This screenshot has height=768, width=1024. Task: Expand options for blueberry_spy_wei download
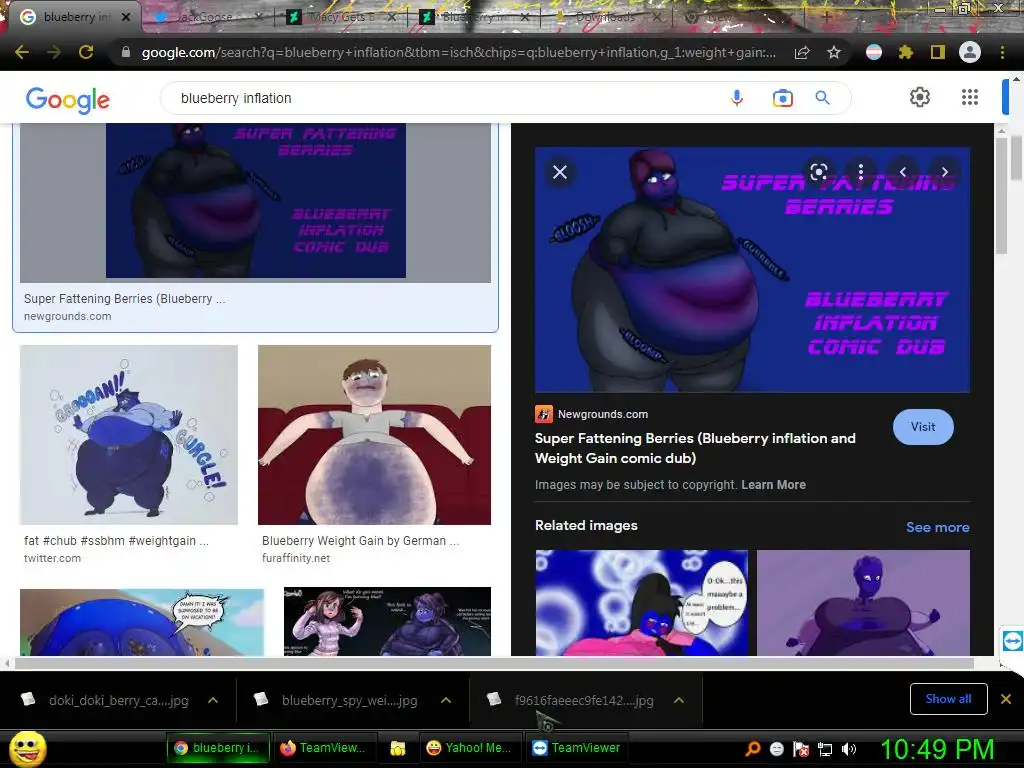(446, 700)
